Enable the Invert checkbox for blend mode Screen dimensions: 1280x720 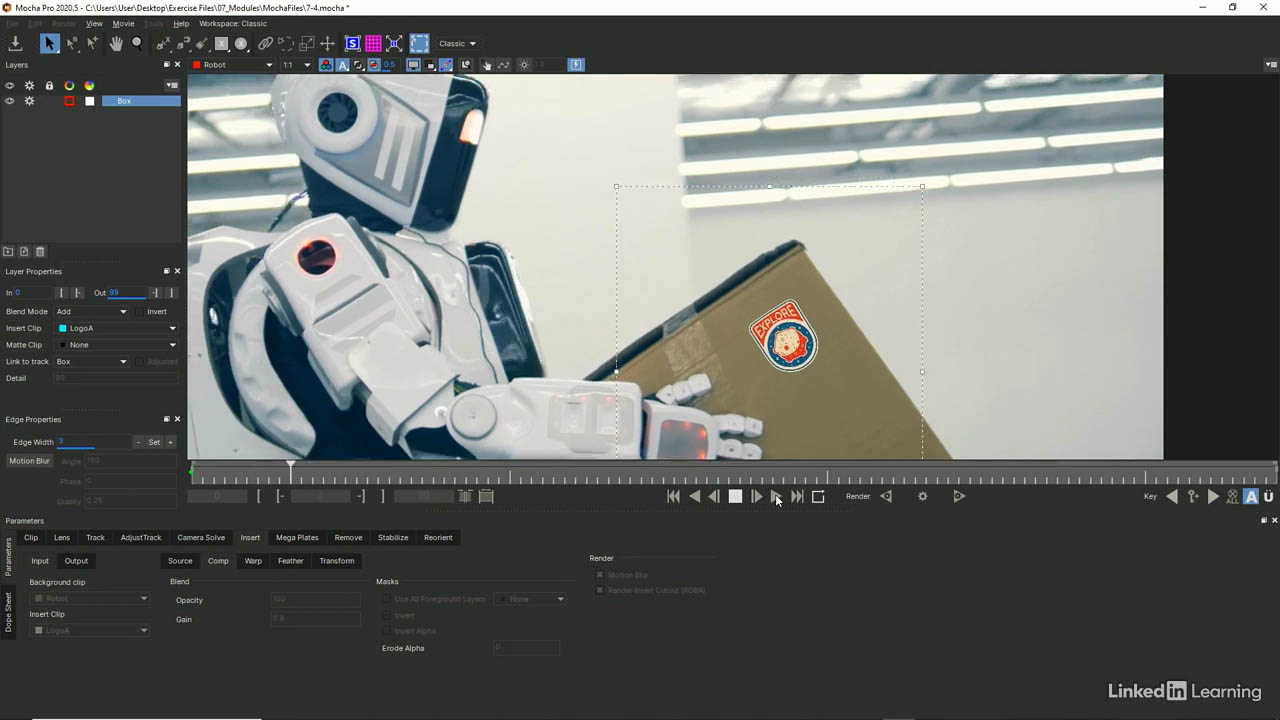tap(141, 312)
